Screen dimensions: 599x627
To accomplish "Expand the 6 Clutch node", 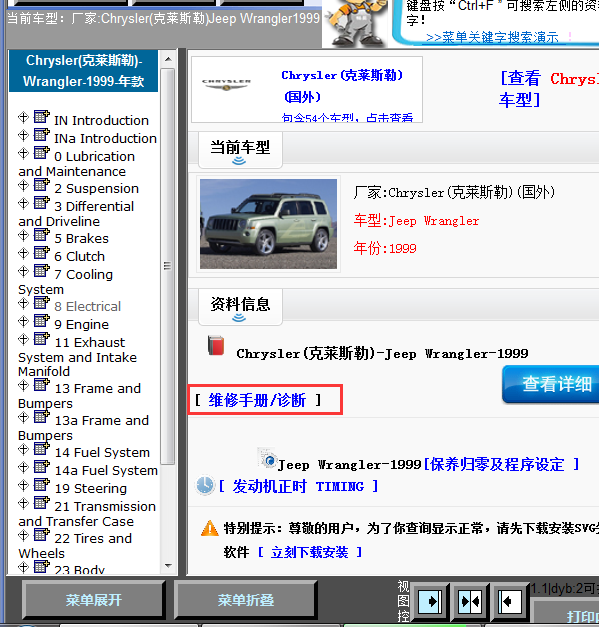I will tap(23, 254).
